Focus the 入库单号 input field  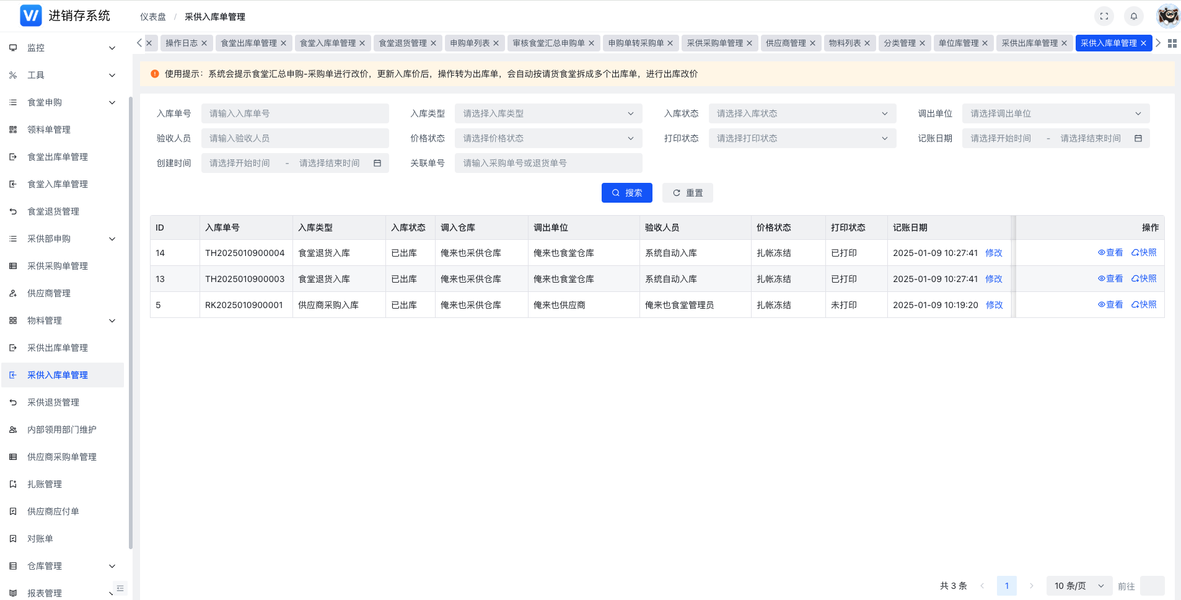click(294, 114)
